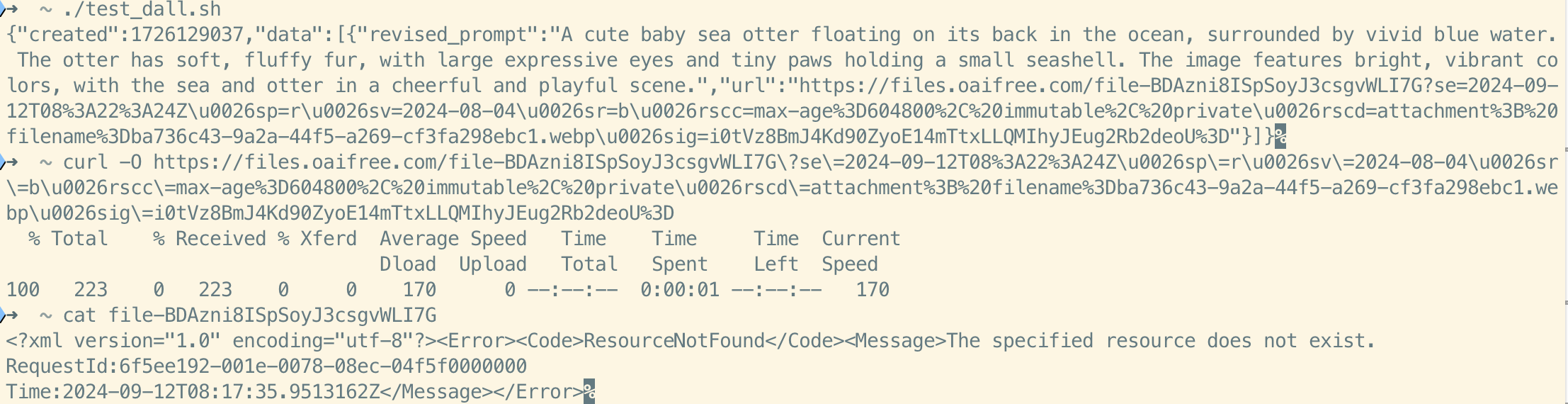
Task: Click the 0:00:01 time spent value
Action: (680, 289)
